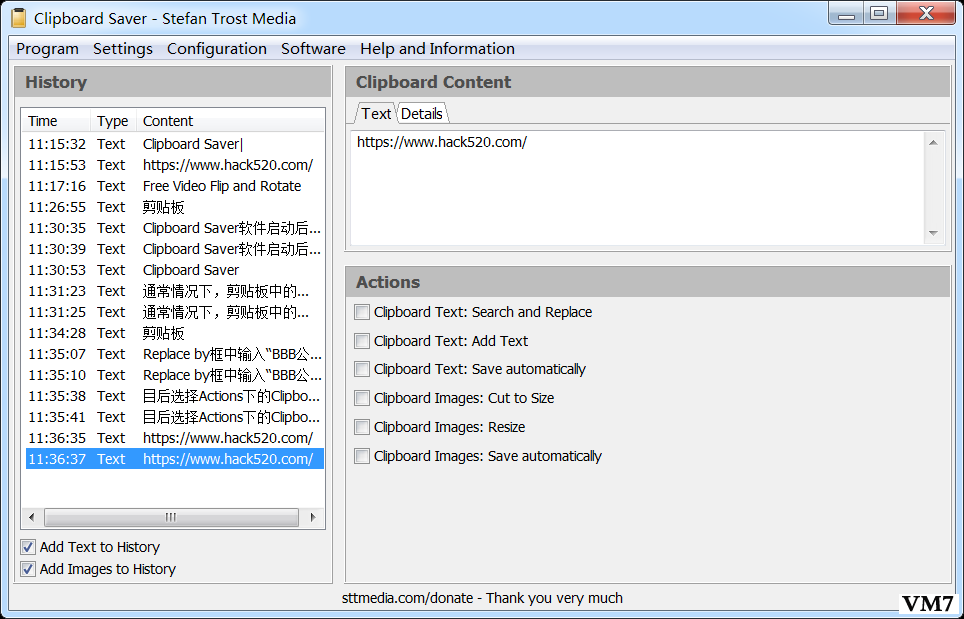Viewport: 964px width, 619px height.
Task: Sort history by the Time column header
Action: [x=57, y=121]
